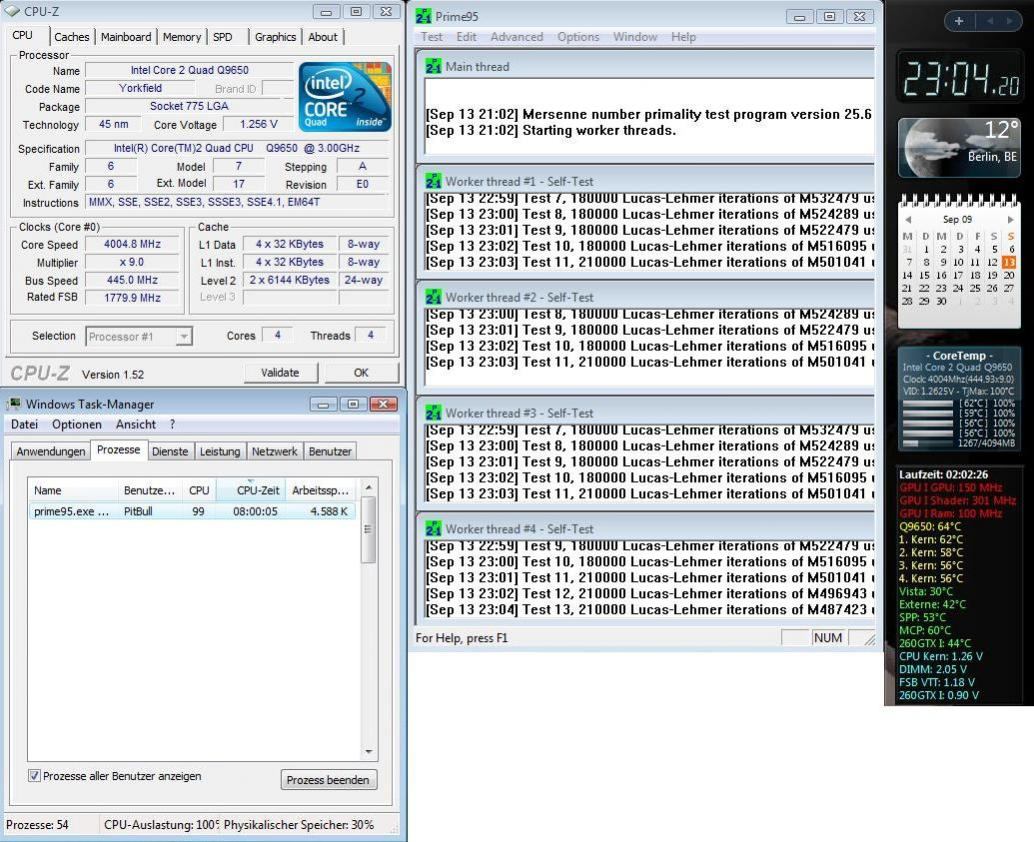Switch to the Leistung tab
This screenshot has width=1034, height=842.
click(x=220, y=452)
